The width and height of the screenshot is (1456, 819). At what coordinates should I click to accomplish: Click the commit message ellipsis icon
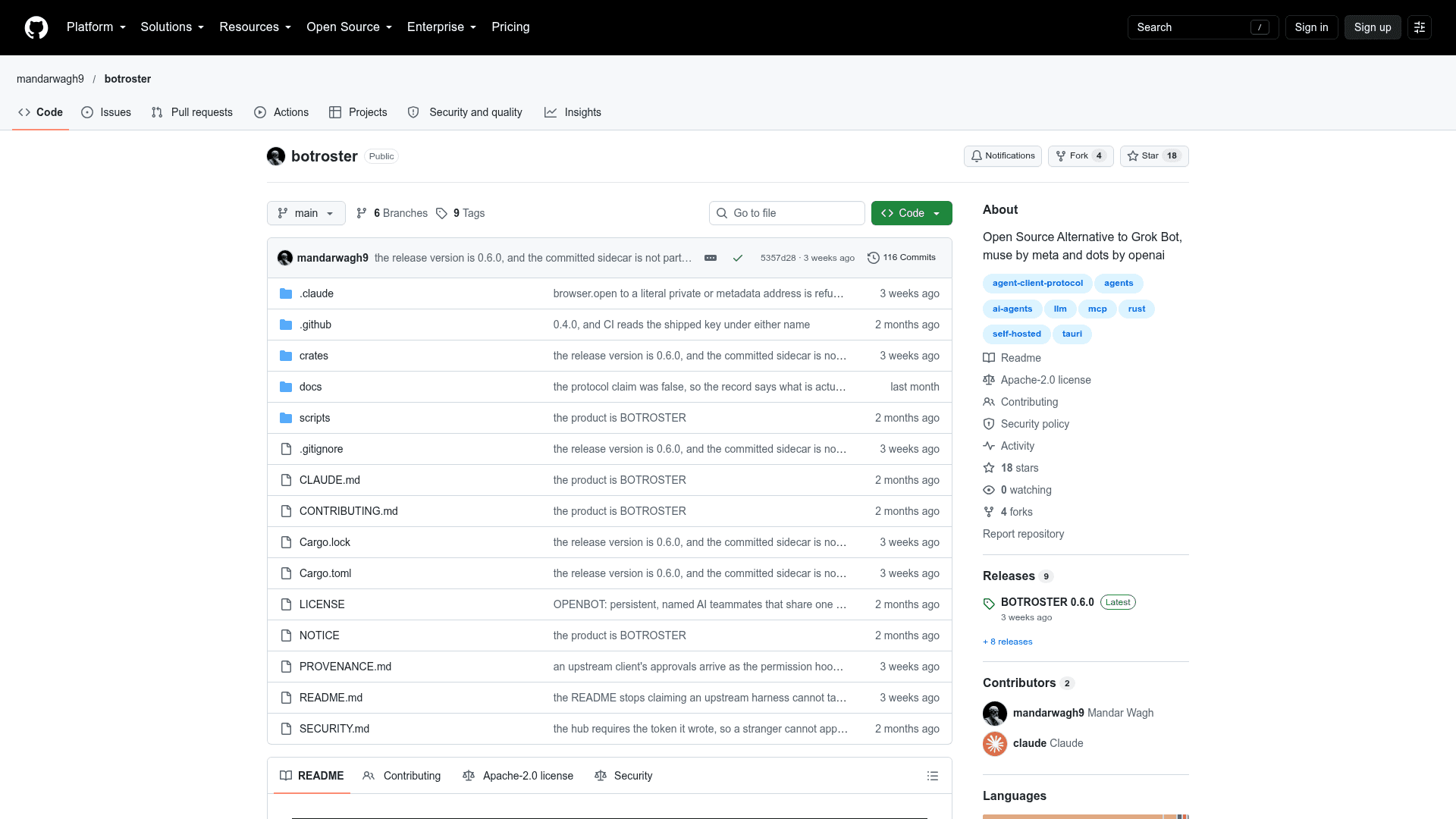[x=711, y=258]
